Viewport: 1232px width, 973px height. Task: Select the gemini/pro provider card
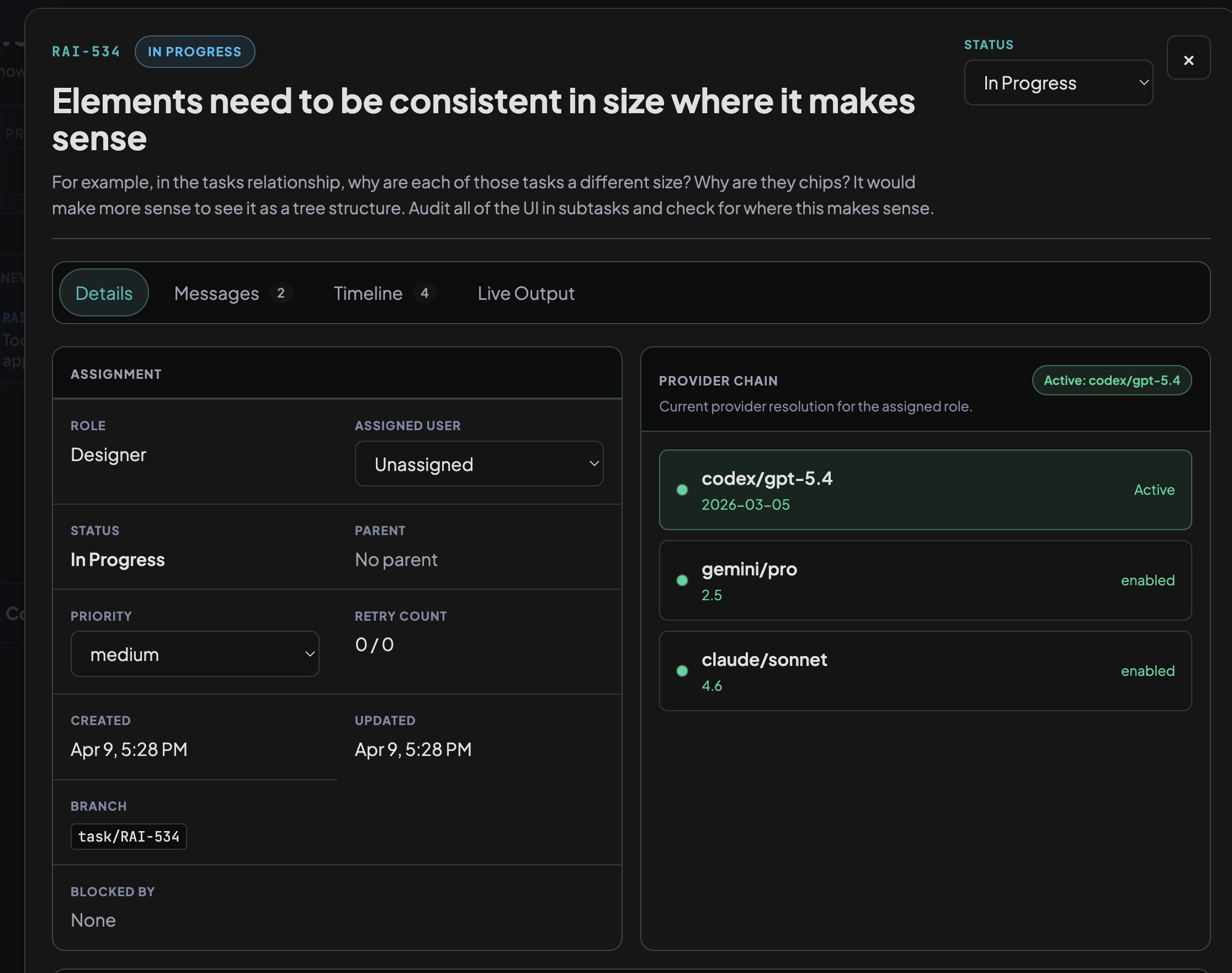tap(925, 580)
